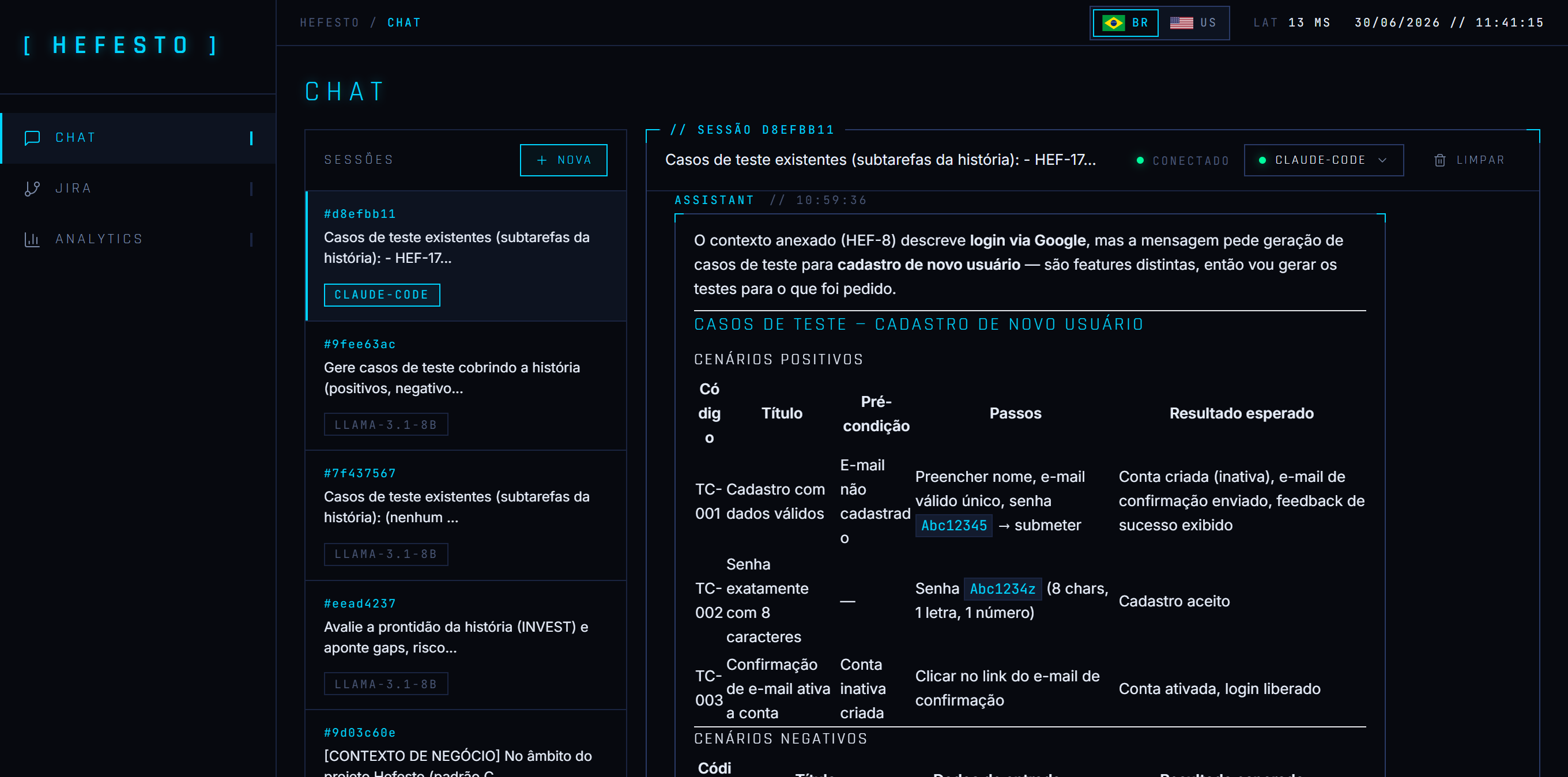
Task: Click the inline code Abc12345
Action: pyautogui.click(x=954, y=526)
